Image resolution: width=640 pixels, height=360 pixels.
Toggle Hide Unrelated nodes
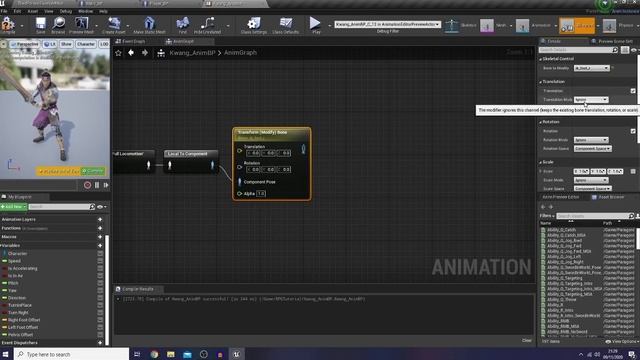click(207, 25)
